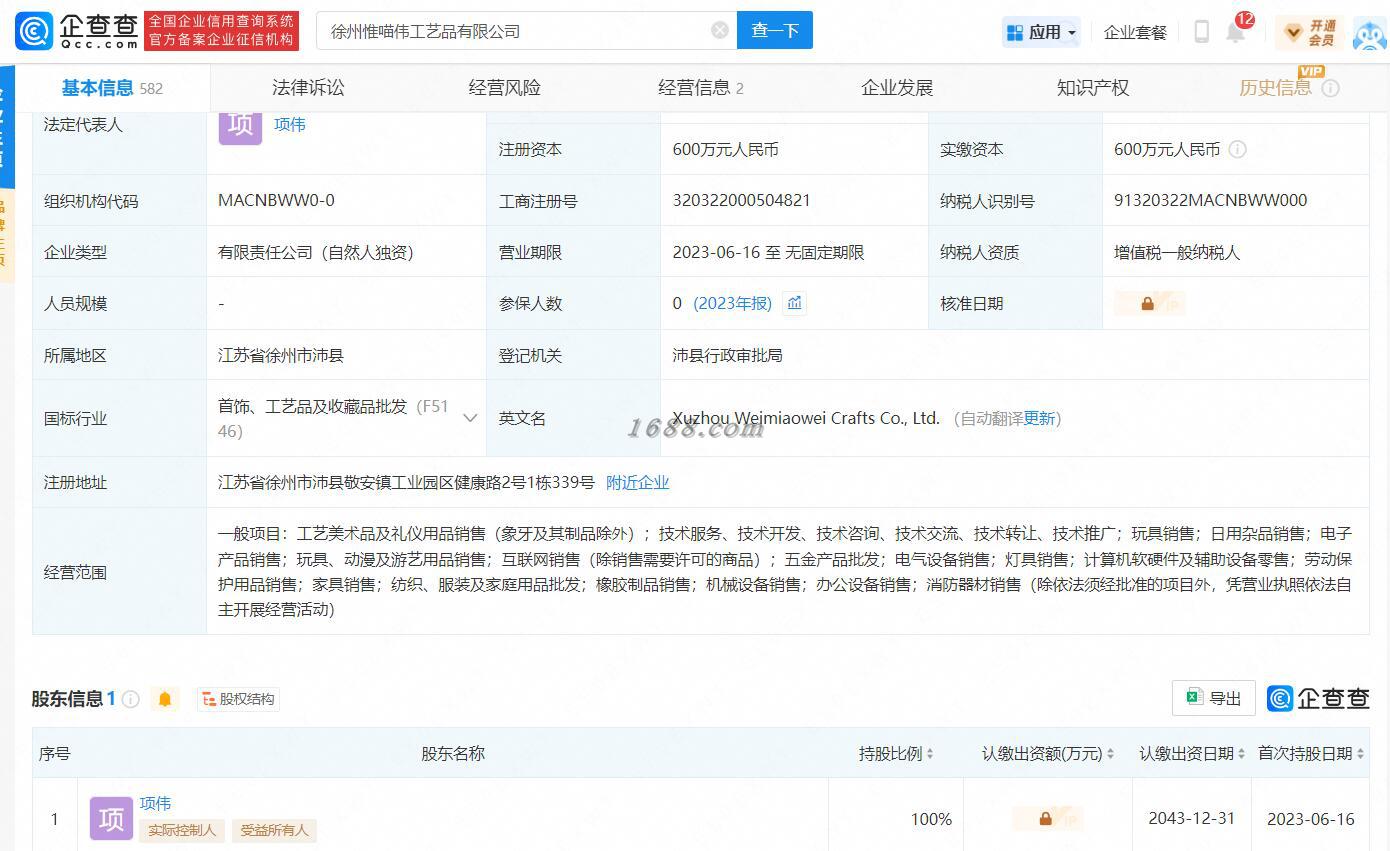Click 更新 link by English name
The image size is (1390, 851).
point(1040,418)
